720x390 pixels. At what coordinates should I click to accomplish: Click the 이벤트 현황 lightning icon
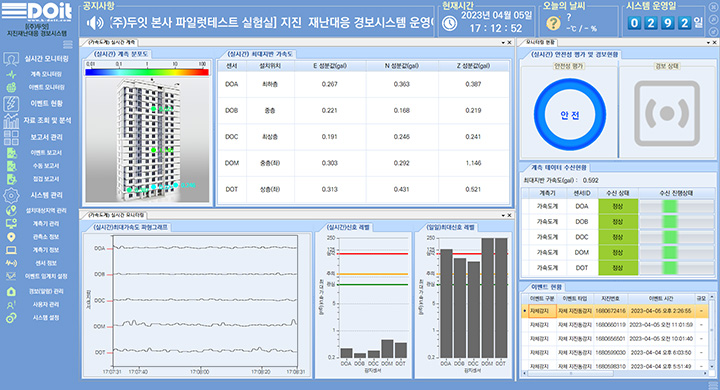click(11, 103)
